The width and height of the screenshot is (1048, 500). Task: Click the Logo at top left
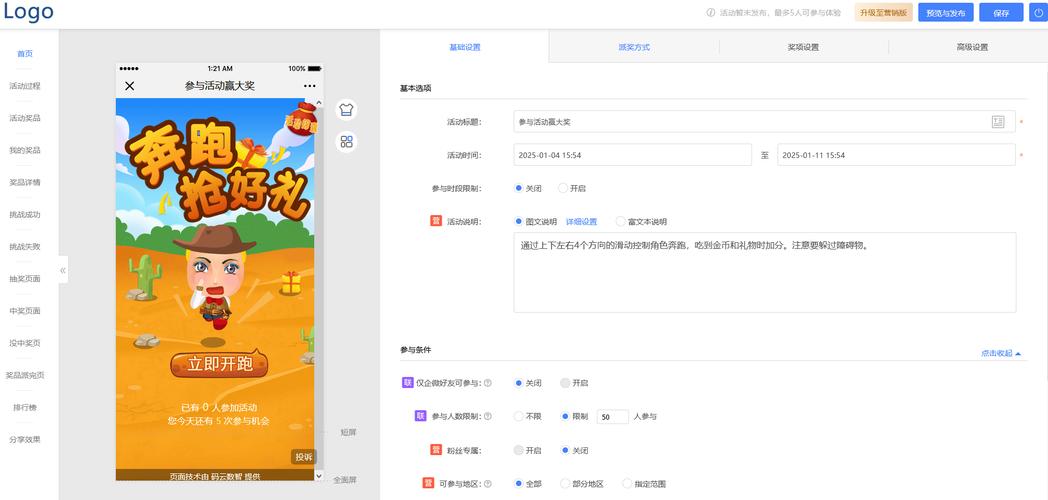tap(29, 12)
